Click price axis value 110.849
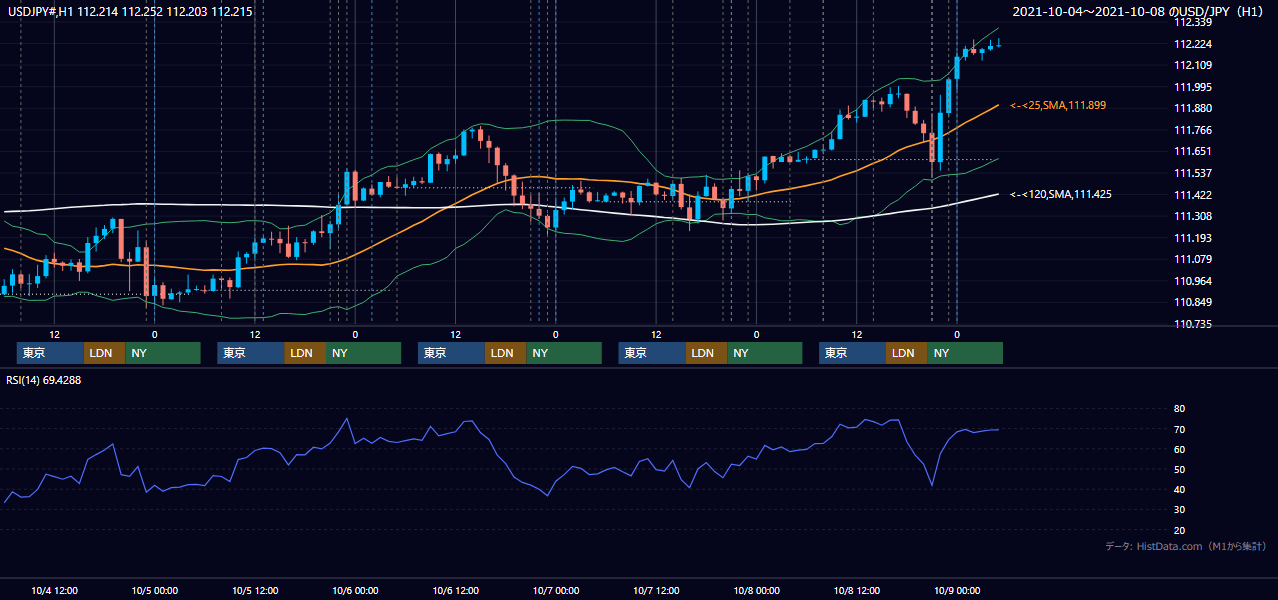The image size is (1278, 600). (1194, 302)
